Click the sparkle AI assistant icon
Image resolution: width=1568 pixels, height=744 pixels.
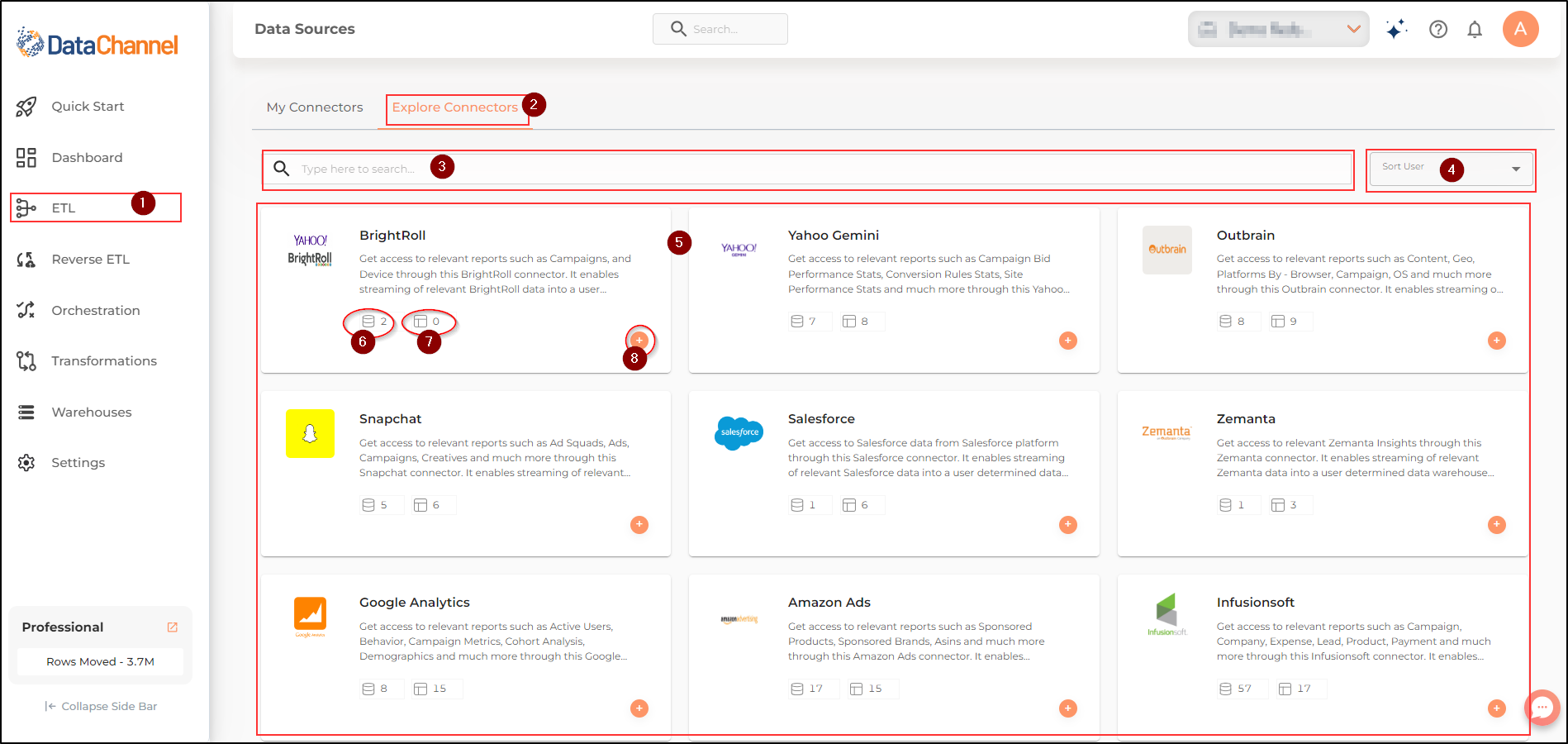click(1396, 30)
